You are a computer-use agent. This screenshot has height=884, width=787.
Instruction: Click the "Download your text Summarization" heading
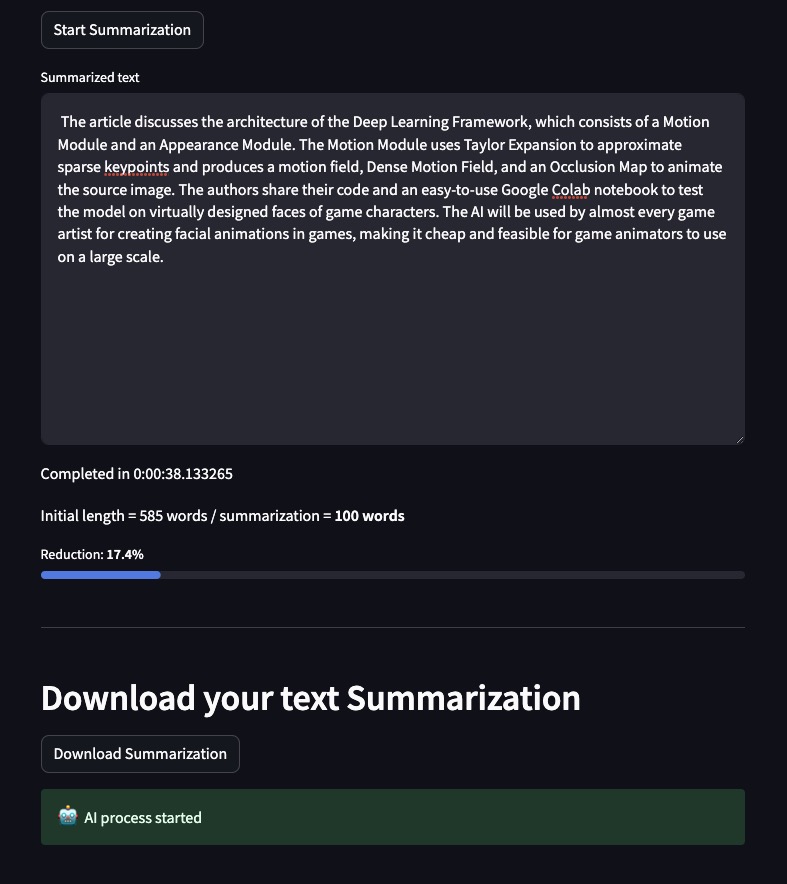[310, 698]
